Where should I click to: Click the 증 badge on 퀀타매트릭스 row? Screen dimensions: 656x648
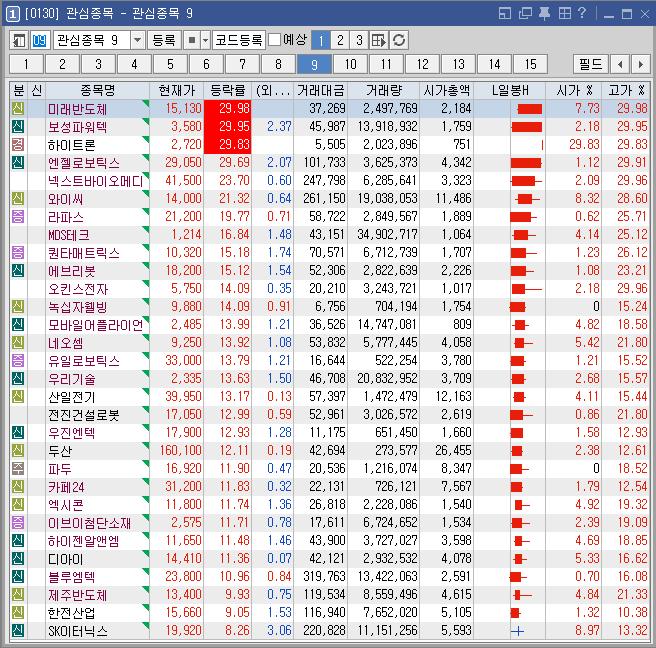pos(18,252)
